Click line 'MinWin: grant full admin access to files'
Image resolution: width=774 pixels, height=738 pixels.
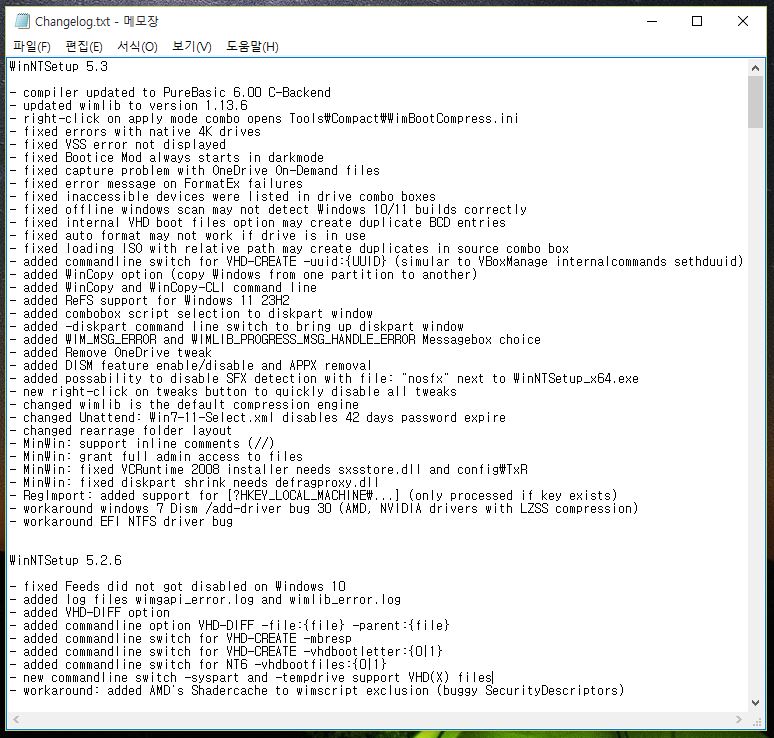(156, 456)
